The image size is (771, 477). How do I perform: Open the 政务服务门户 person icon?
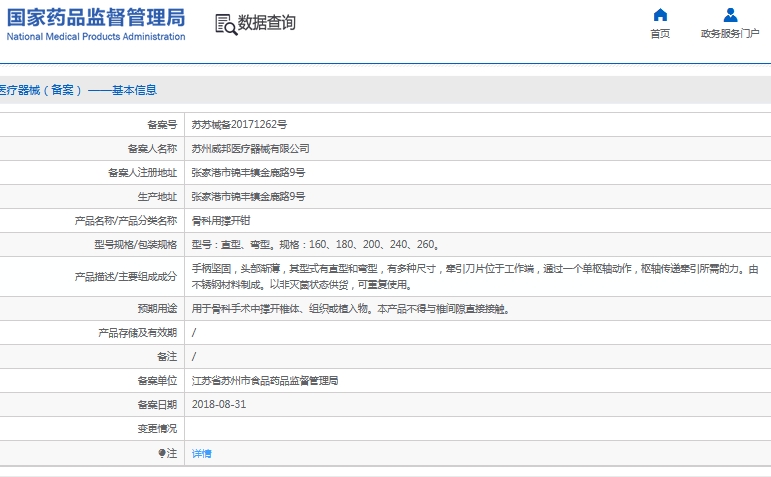pyautogui.click(x=730, y=15)
